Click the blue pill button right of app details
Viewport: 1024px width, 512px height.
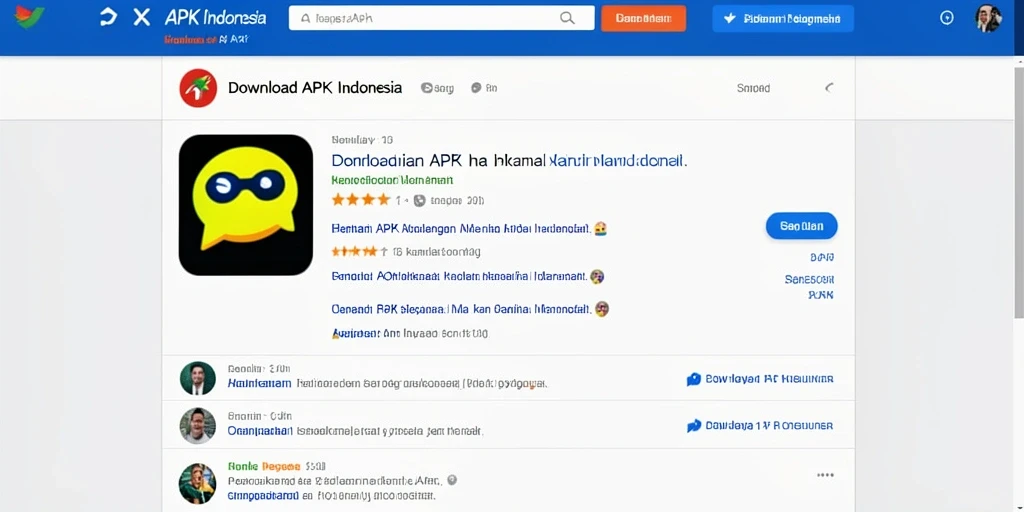(801, 226)
